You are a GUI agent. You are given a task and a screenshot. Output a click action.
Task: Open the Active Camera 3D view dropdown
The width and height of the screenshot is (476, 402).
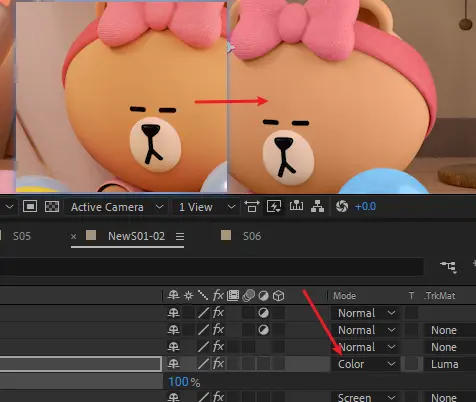(117, 207)
